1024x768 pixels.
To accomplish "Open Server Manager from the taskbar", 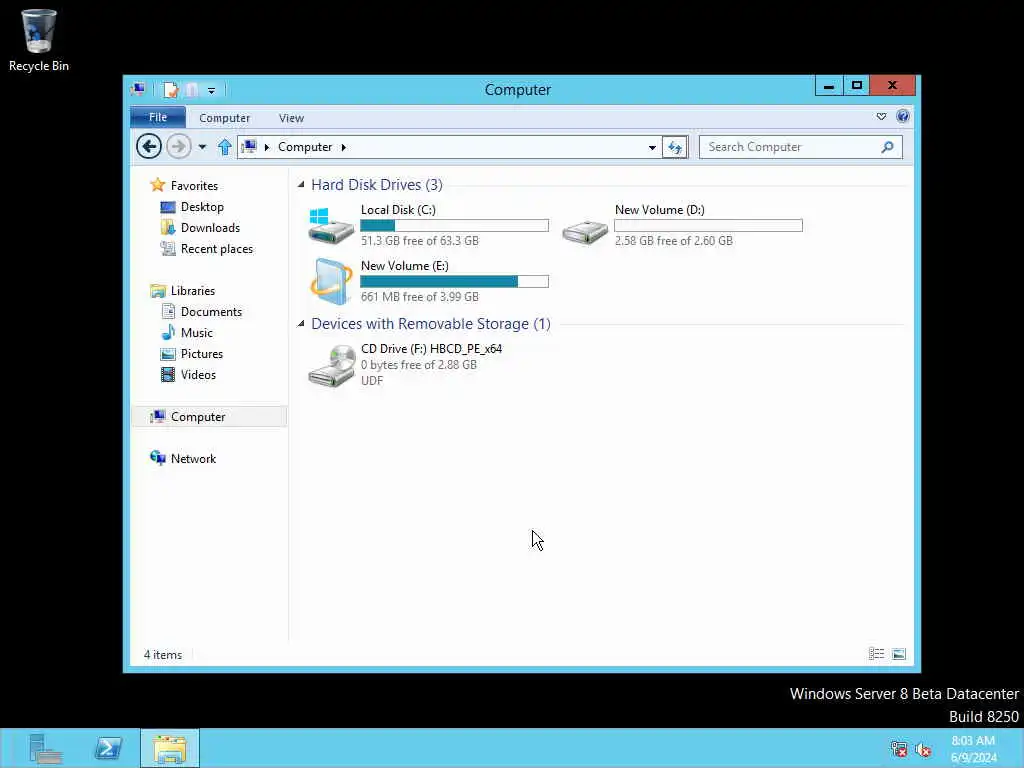I will [46, 748].
